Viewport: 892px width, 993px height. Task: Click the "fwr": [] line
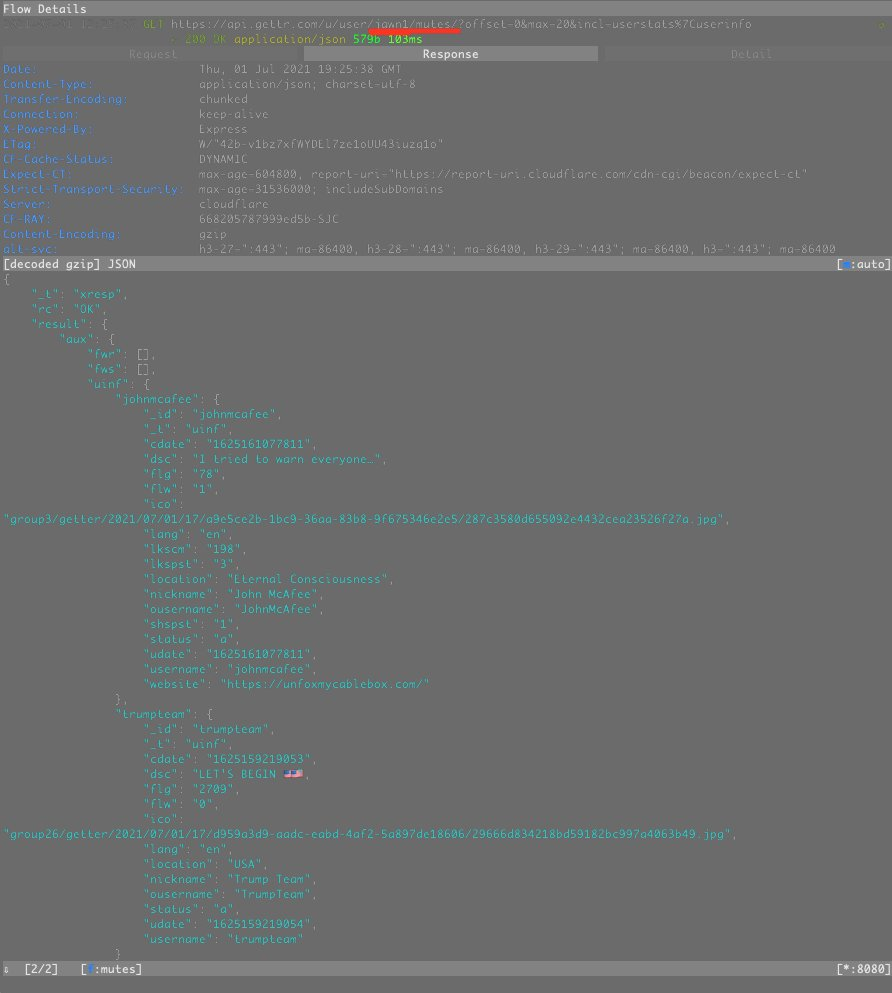coord(122,354)
